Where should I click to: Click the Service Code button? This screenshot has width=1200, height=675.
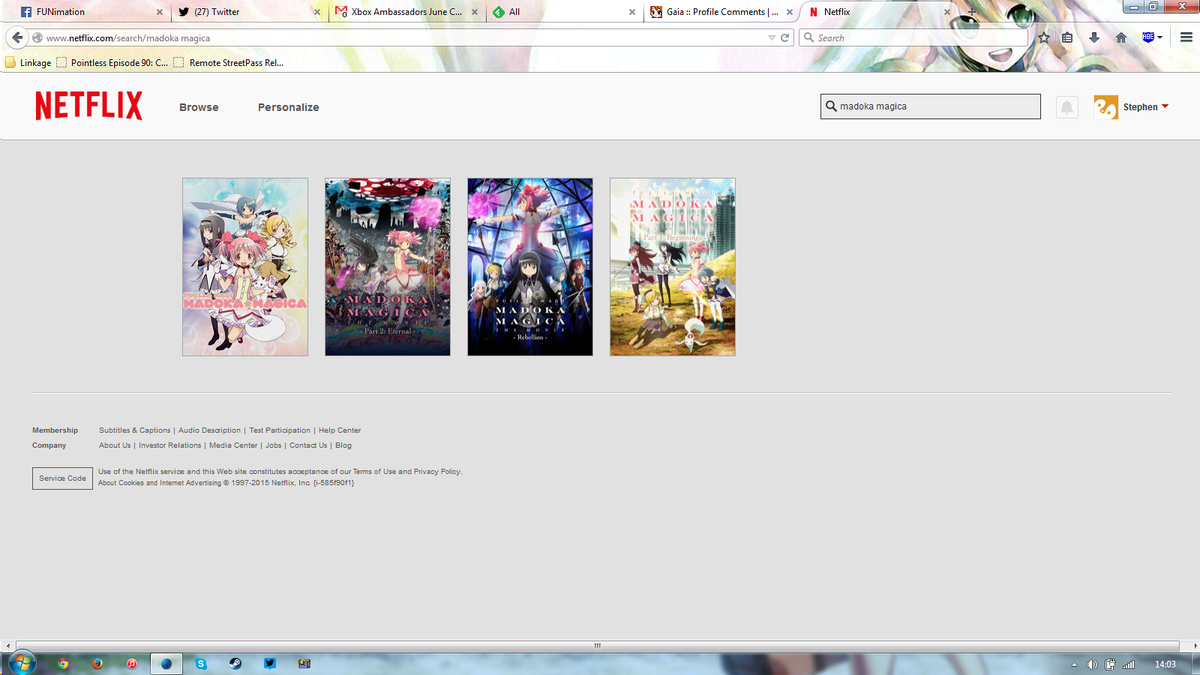62,478
